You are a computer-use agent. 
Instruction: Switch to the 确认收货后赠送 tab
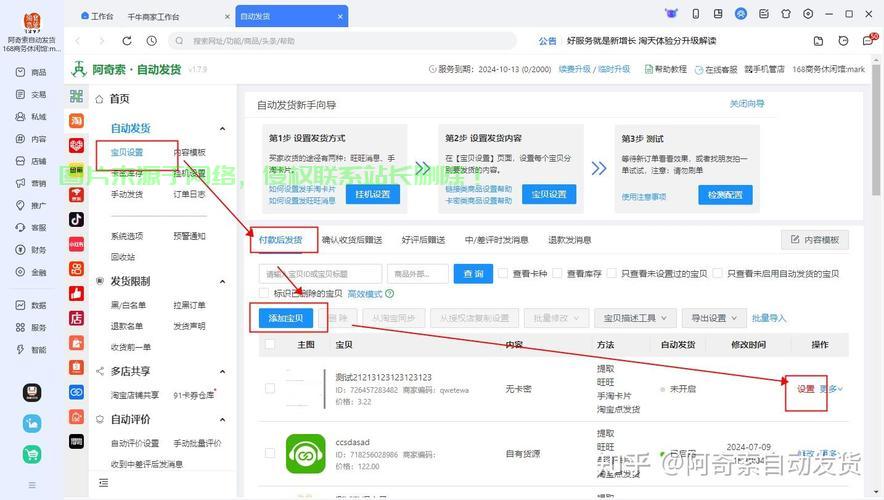point(352,240)
